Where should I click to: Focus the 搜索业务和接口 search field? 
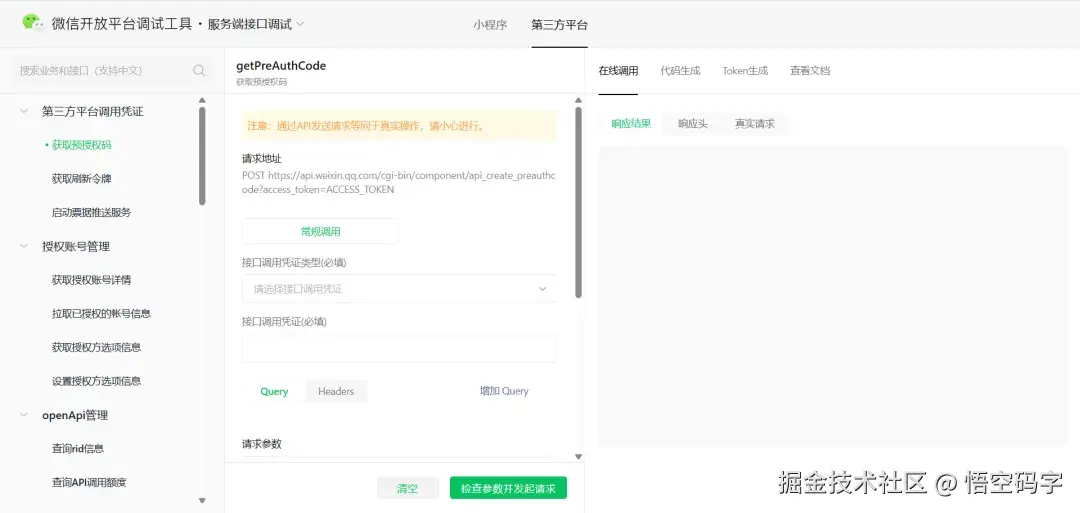coord(112,70)
